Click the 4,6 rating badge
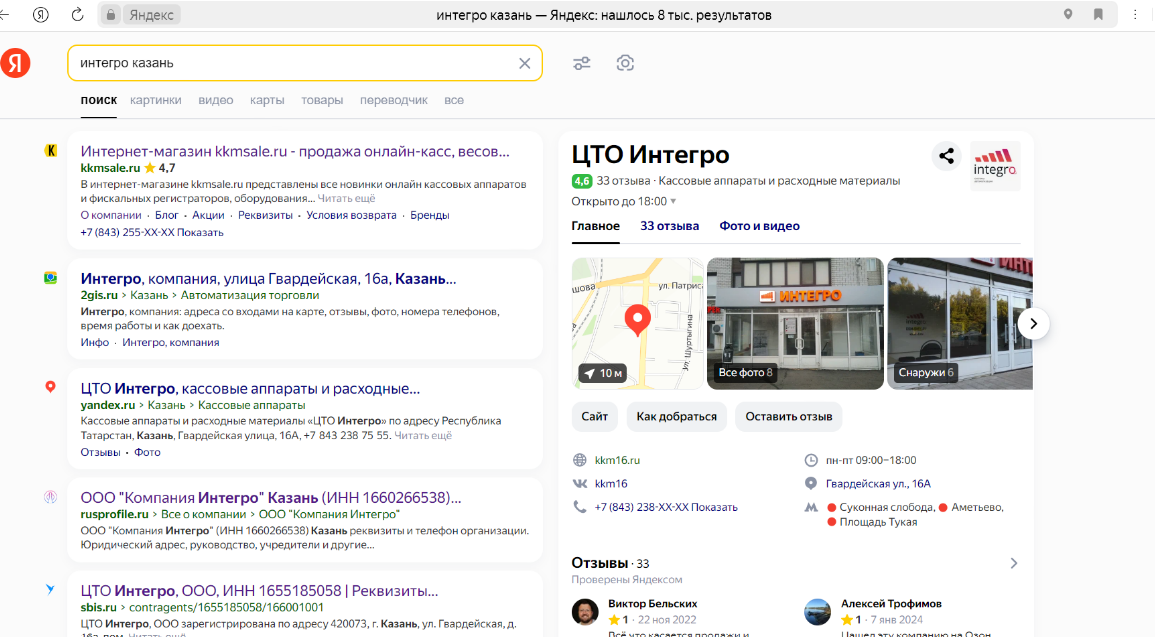The width and height of the screenshot is (1155, 637). 582,181
